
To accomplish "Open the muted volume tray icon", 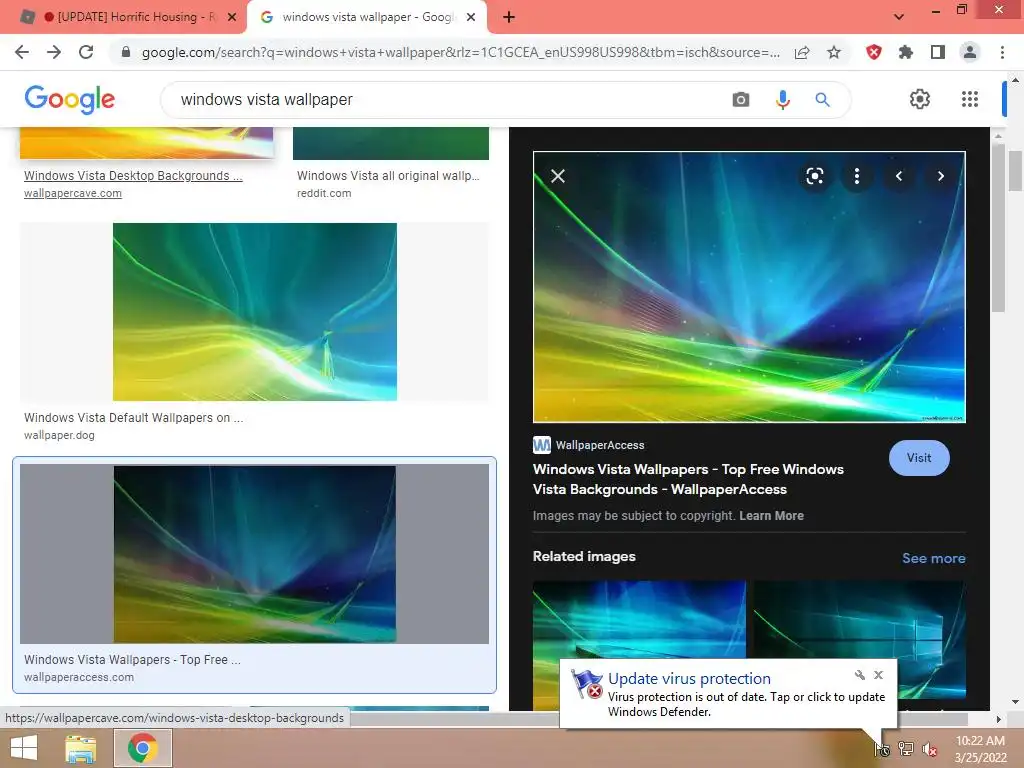I will (x=930, y=750).
